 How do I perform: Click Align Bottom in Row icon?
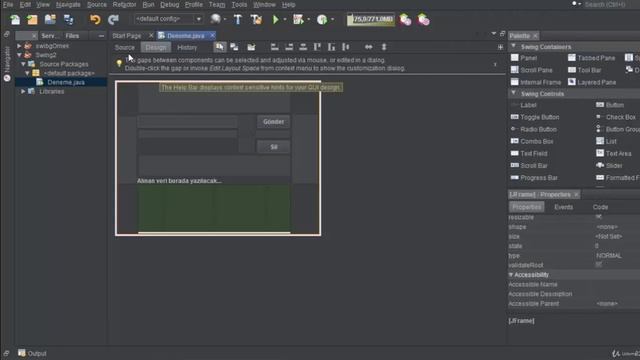point(331,47)
